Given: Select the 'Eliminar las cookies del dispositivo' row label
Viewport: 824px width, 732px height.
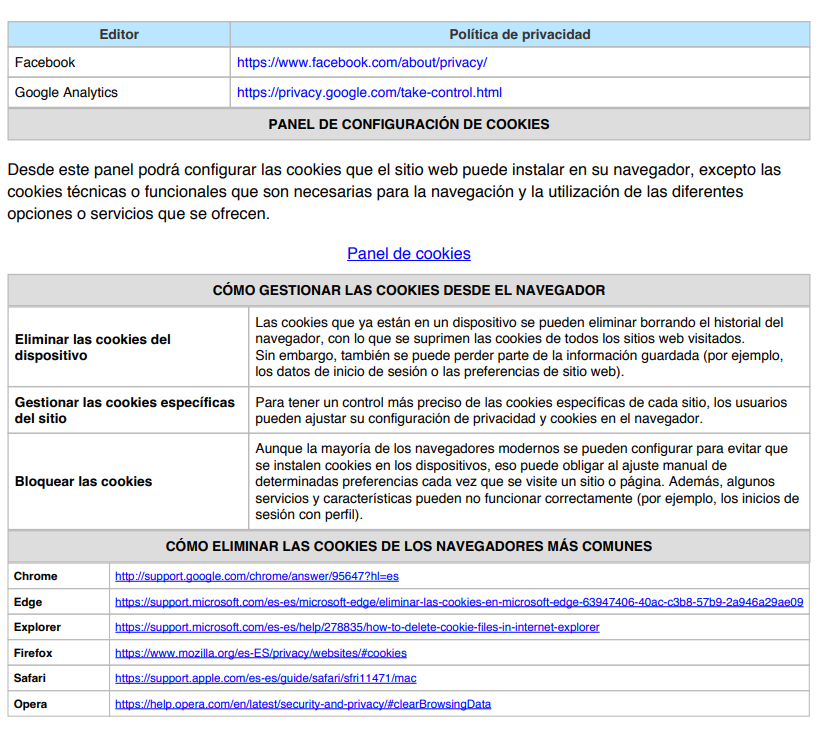Looking at the screenshot, I should coord(93,347).
